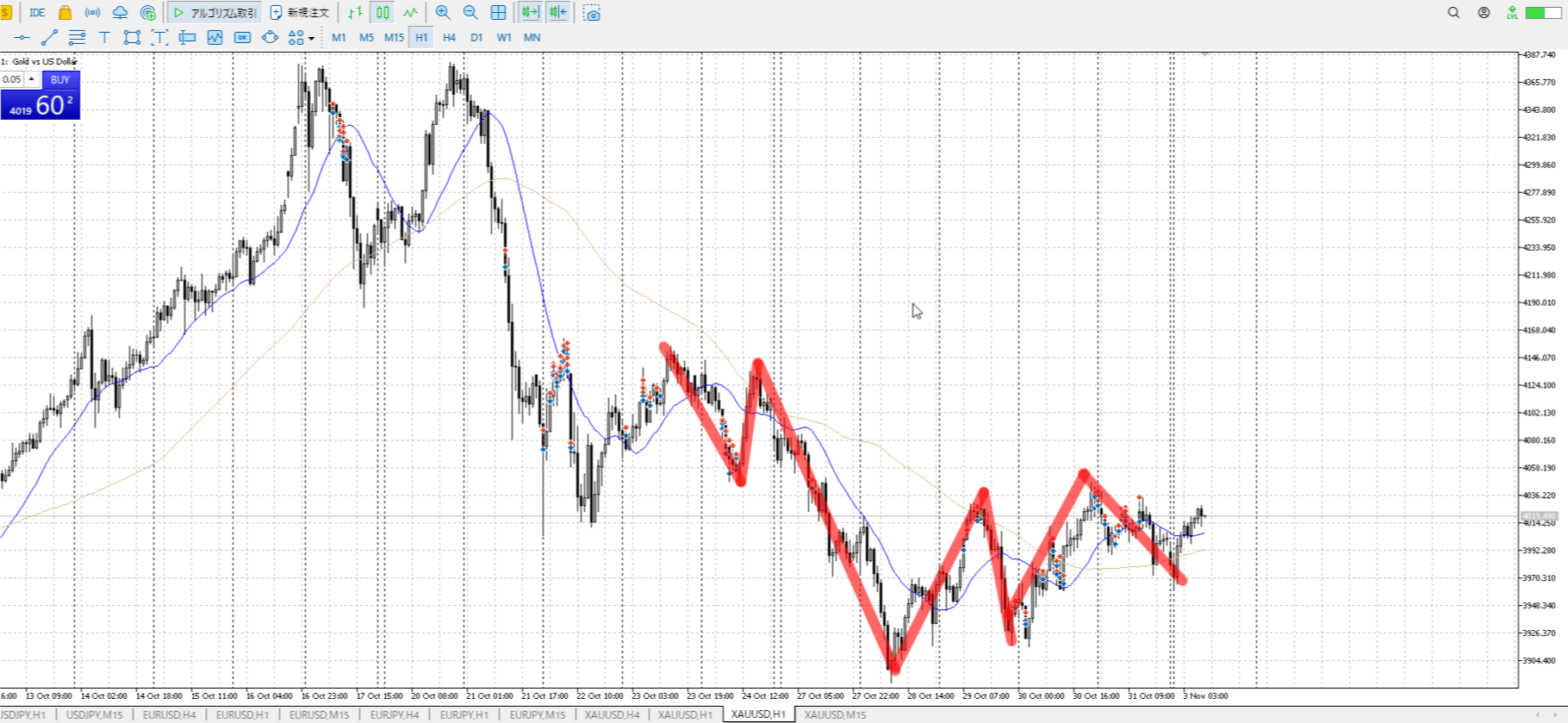Click the Zoom Out magnifier icon
1568x723 pixels.
(470, 13)
